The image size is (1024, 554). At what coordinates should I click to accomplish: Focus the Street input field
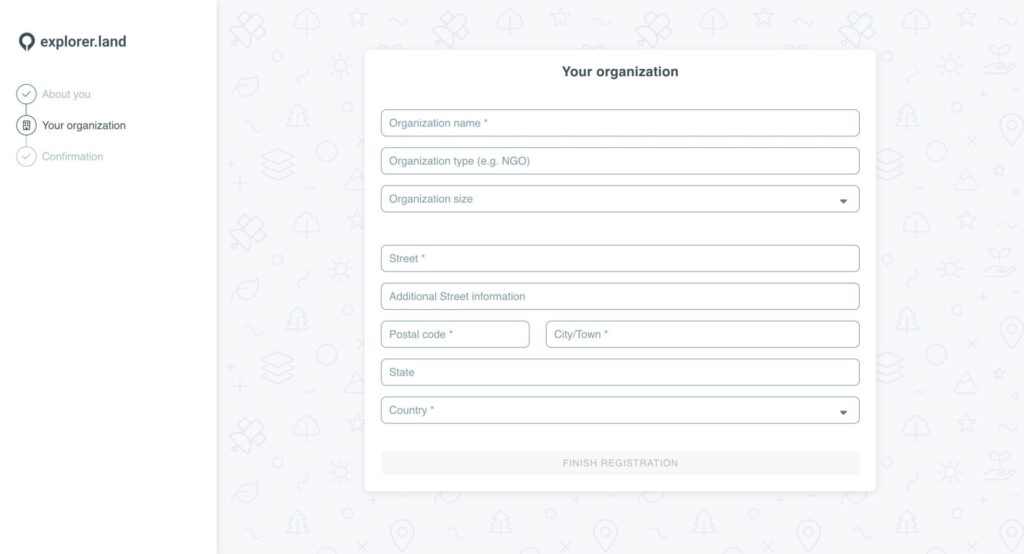click(x=620, y=258)
